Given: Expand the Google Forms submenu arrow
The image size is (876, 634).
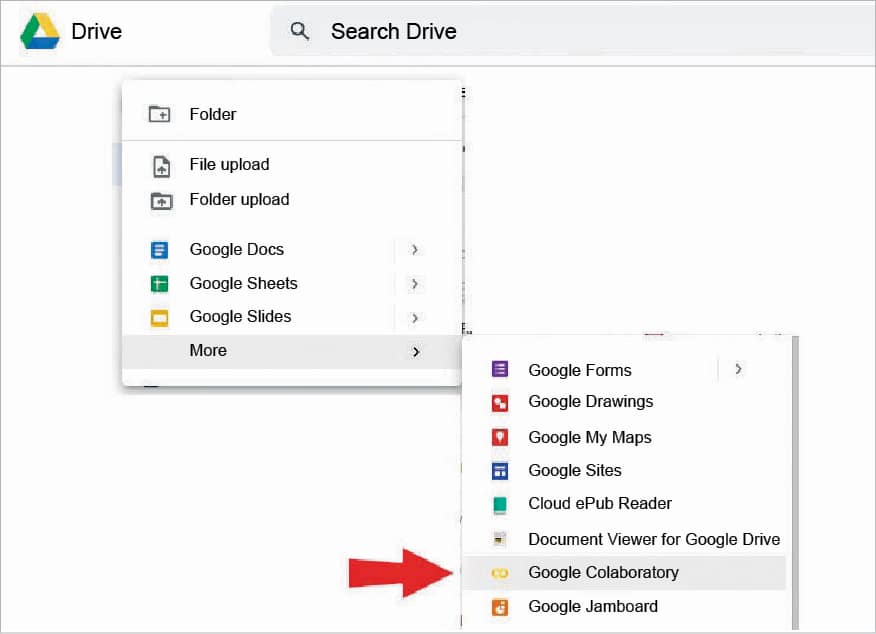Looking at the screenshot, I should tap(738, 369).
